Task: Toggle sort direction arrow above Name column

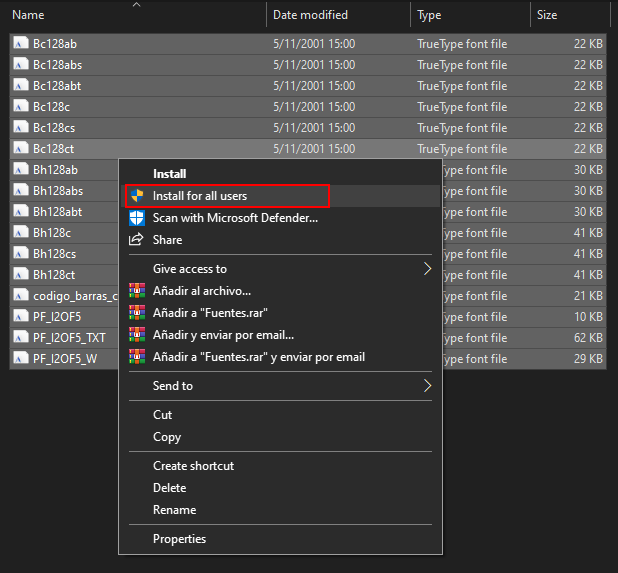Action: coord(136,5)
